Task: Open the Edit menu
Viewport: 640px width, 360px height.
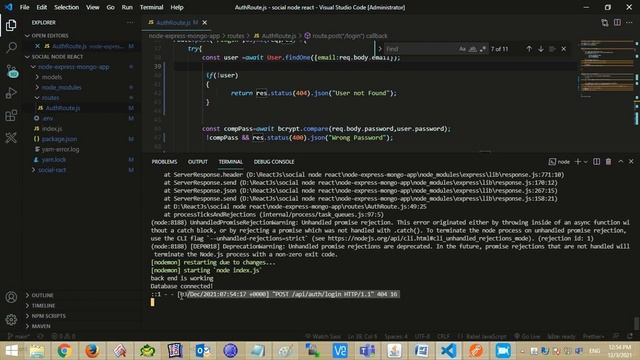Action: [42, 7]
